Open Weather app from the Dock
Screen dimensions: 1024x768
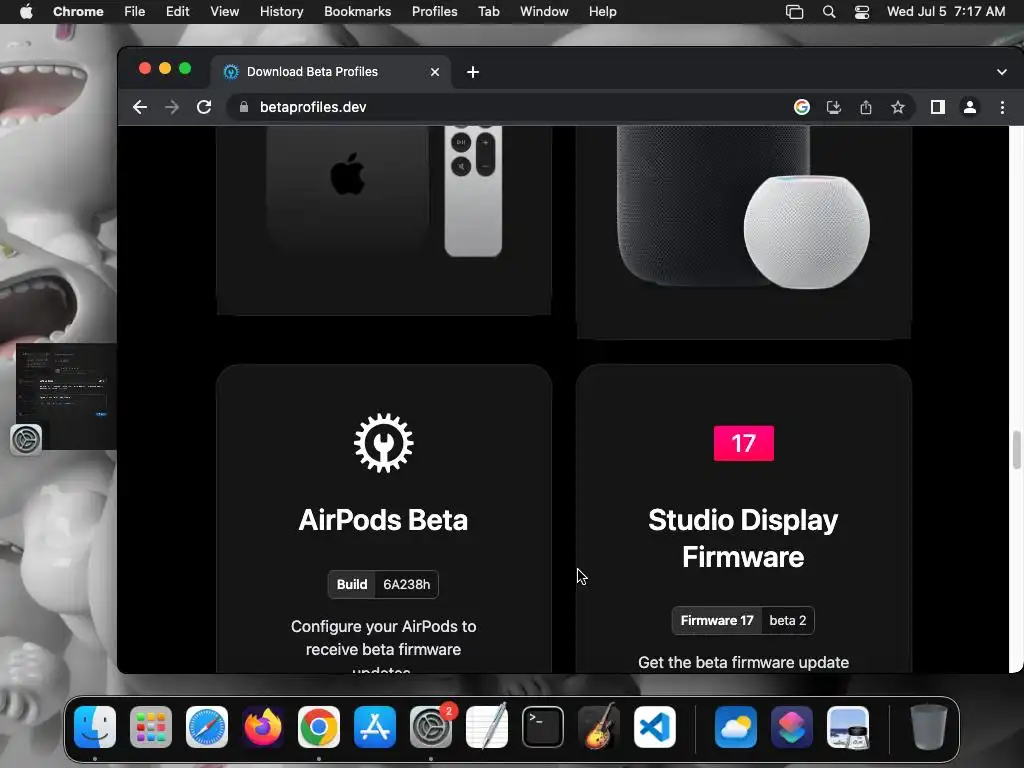tap(735, 727)
